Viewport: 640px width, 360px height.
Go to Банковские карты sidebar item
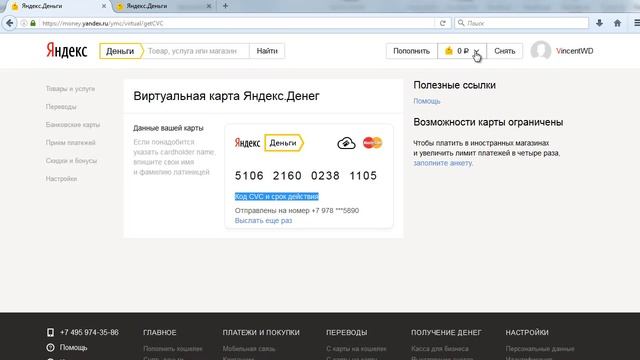(73, 124)
